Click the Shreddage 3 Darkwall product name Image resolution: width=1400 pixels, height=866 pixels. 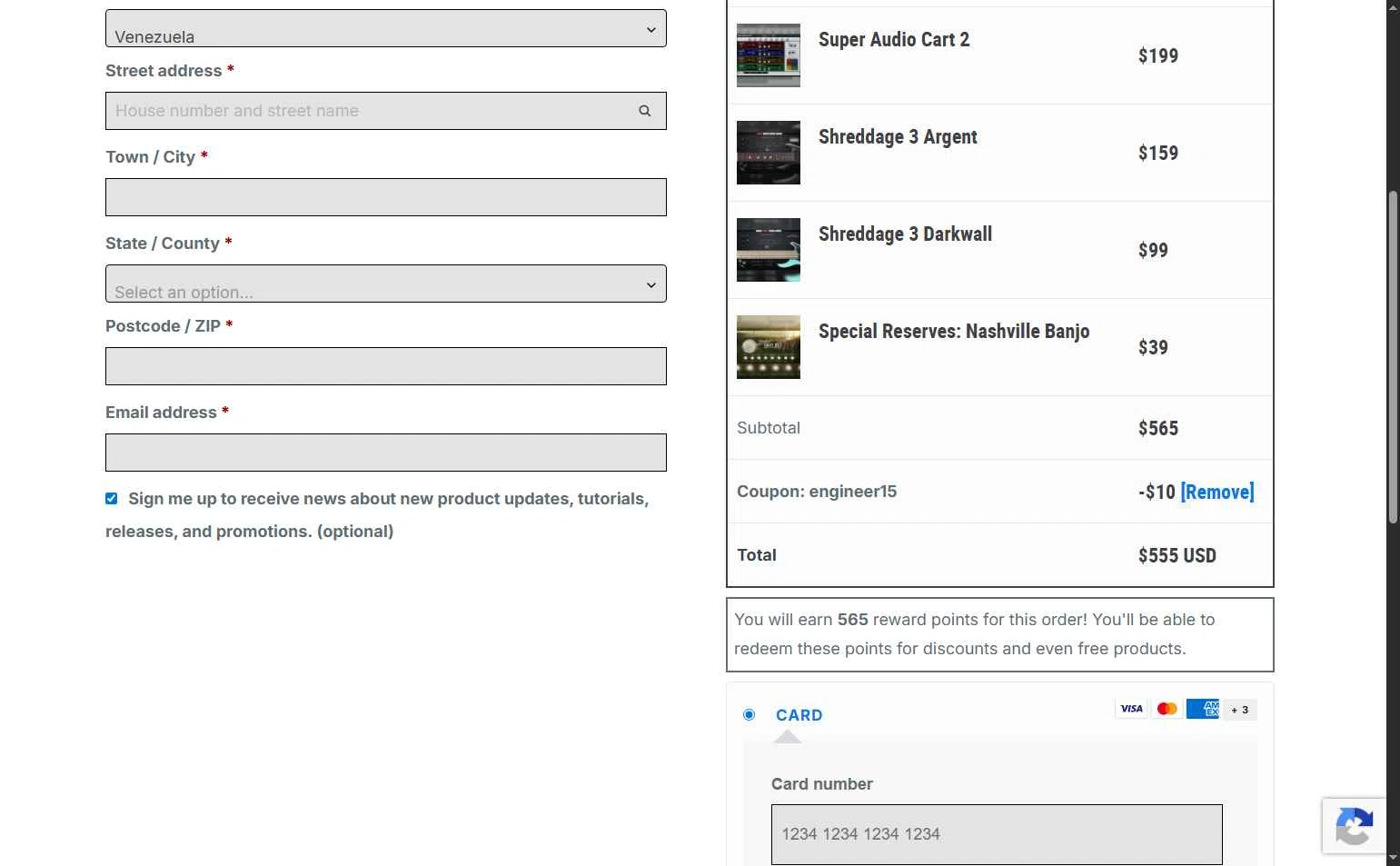(x=905, y=234)
